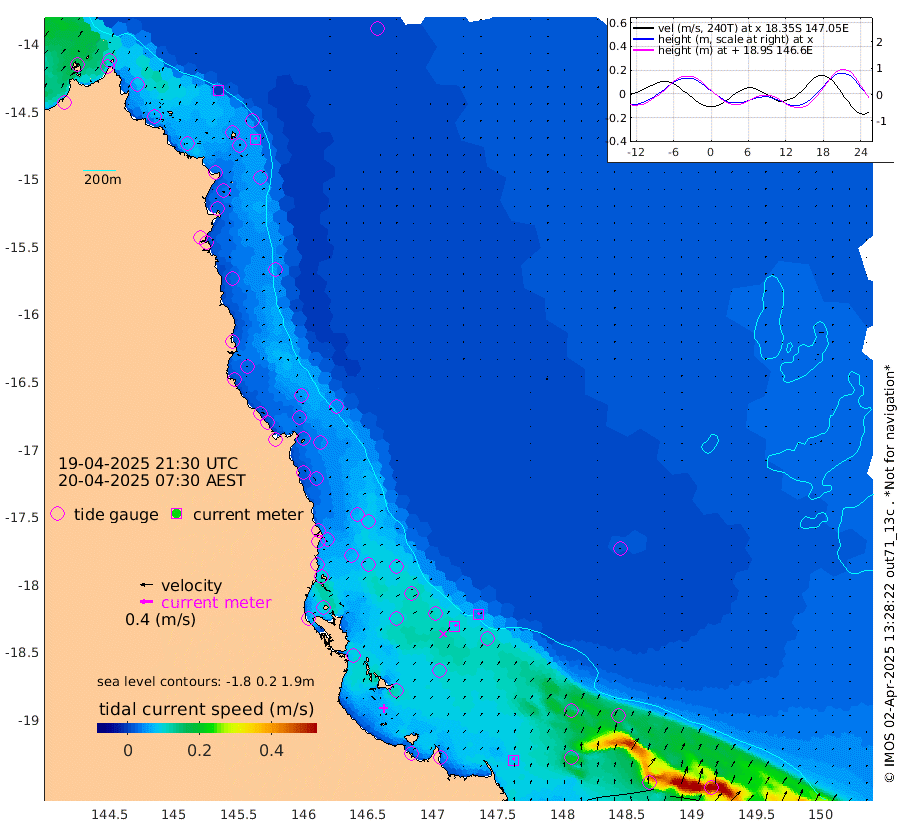The height and width of the screenshot is (834, 900).
Task: Click the green current meter square in legend
Action: (x=177, y=514)
